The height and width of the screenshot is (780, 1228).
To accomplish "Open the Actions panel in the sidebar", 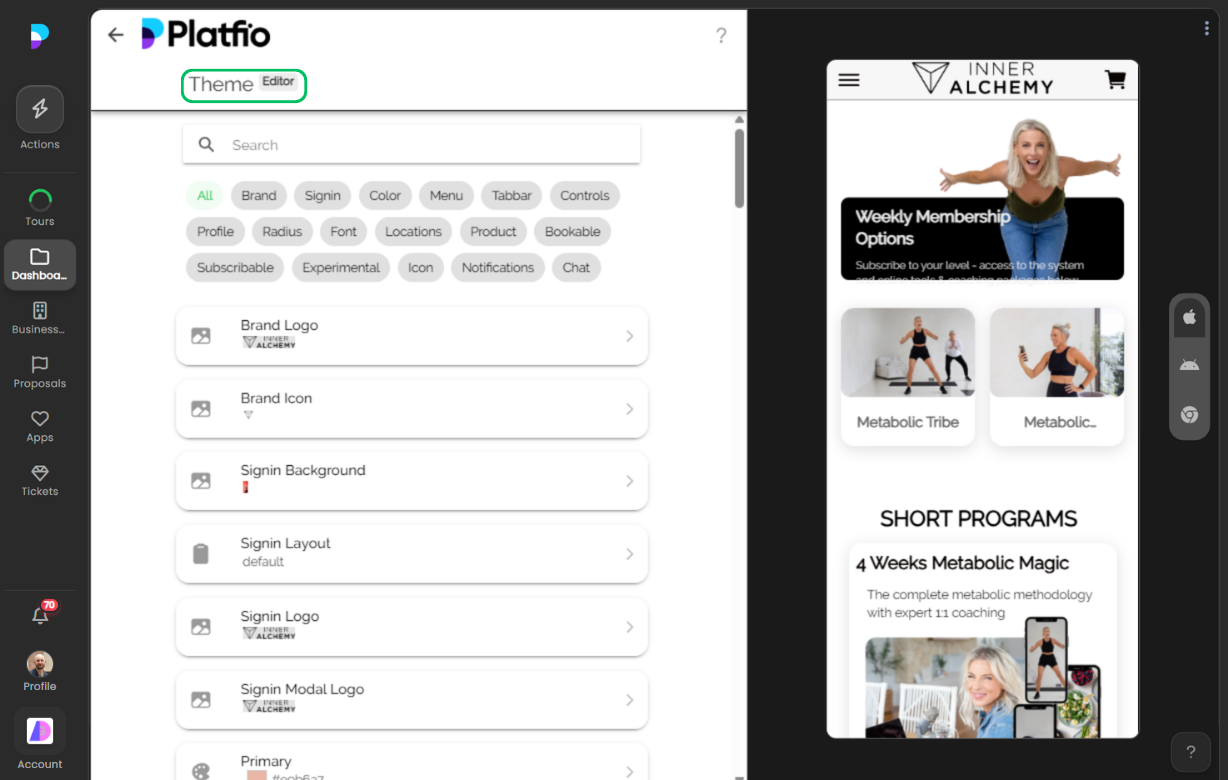I will [39, 108].
